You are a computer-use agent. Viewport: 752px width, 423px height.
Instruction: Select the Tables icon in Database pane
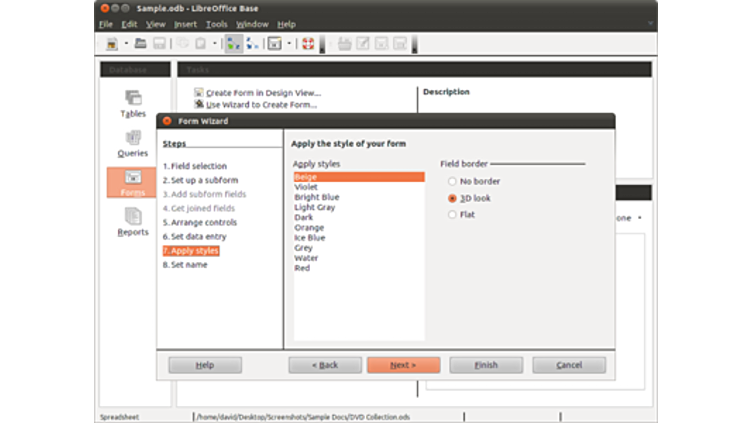[133, 98]
